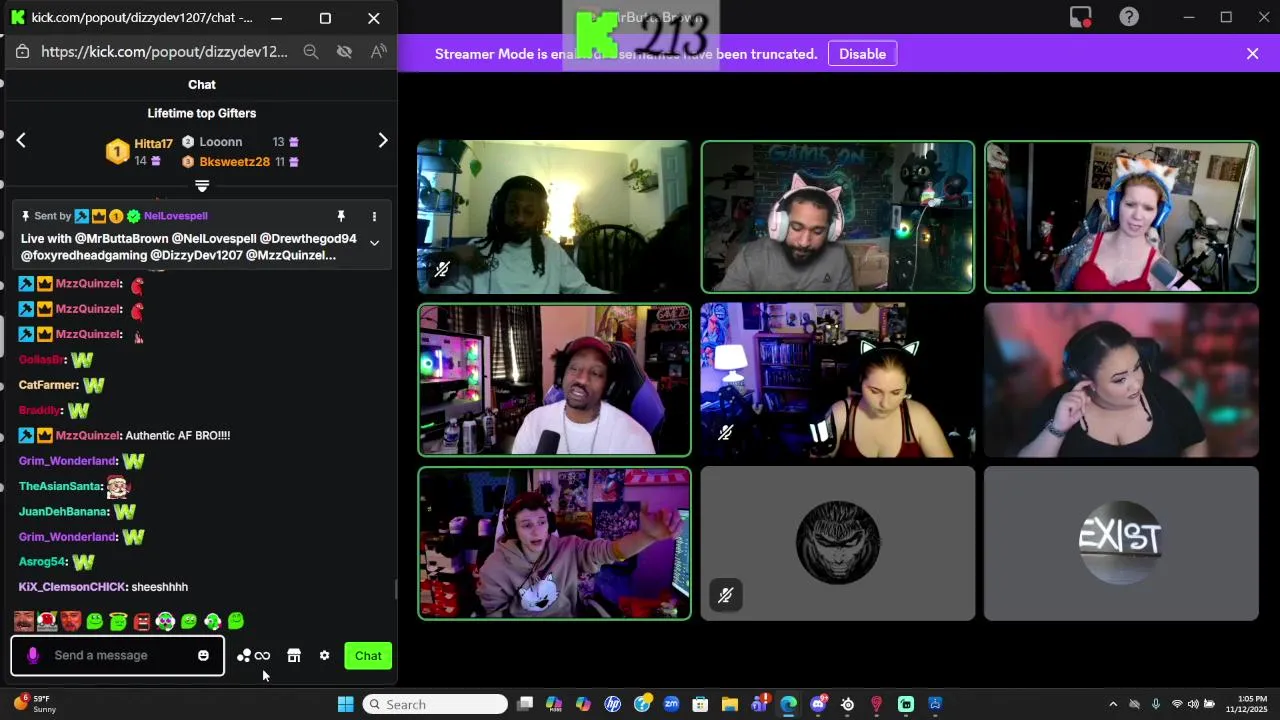Click the read aloud icon in the address bar
Image resolution: width=1280 pixels, height=720 pixels.
click(x=378, y=52)
